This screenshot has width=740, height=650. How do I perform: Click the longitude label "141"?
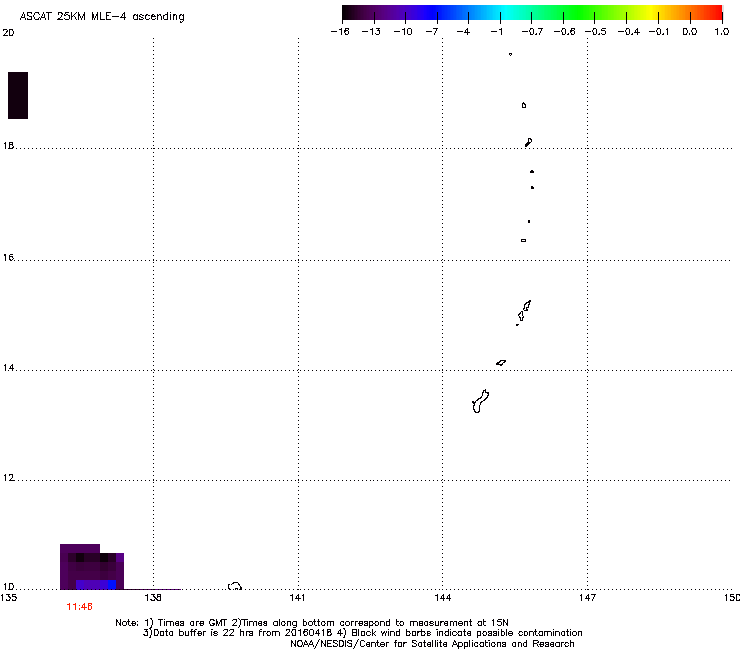(x=297, y=598)
